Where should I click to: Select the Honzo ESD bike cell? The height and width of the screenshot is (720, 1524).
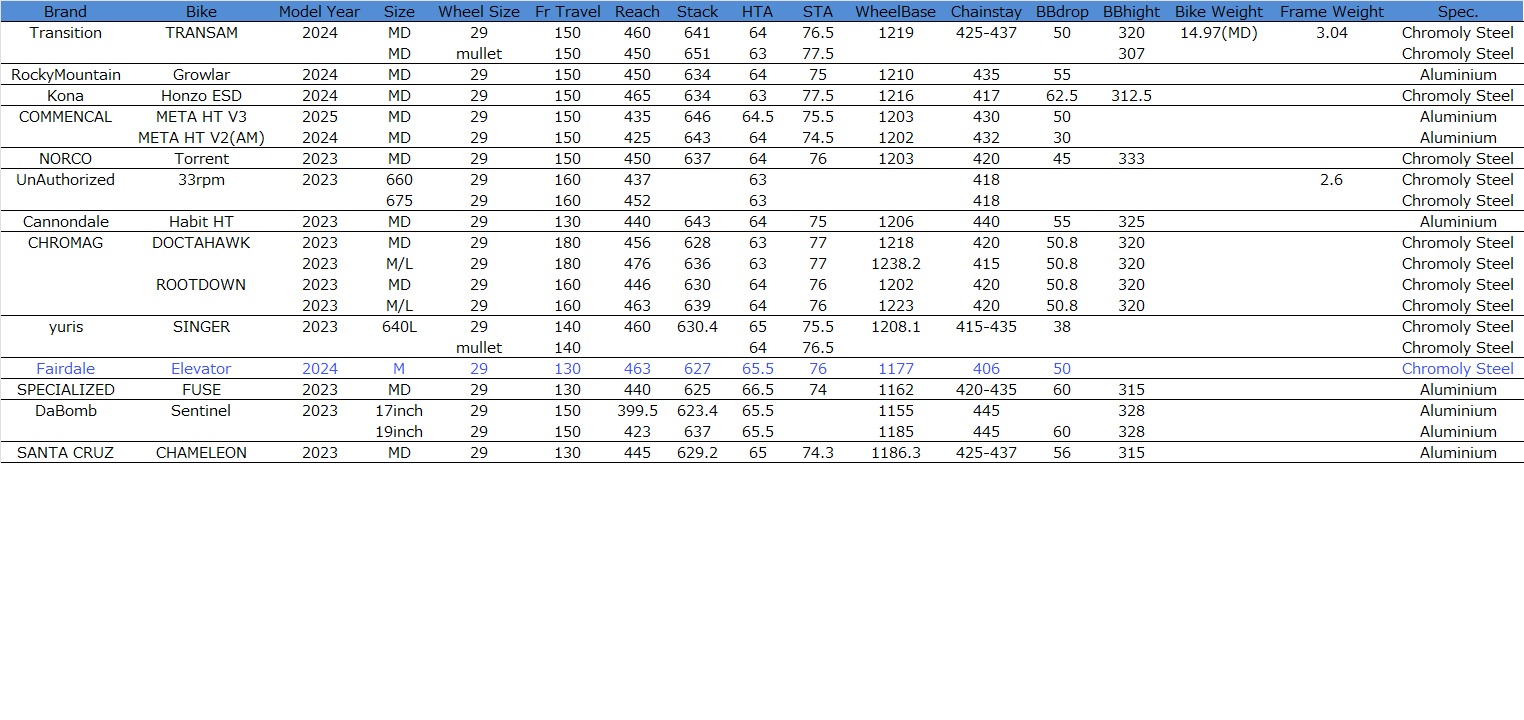coord(201,96)
